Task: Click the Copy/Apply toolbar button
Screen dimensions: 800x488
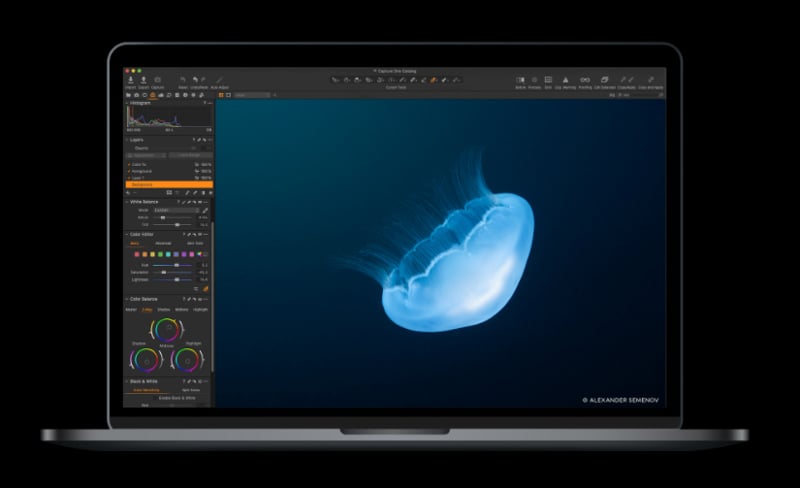Action: click(627, 81)
